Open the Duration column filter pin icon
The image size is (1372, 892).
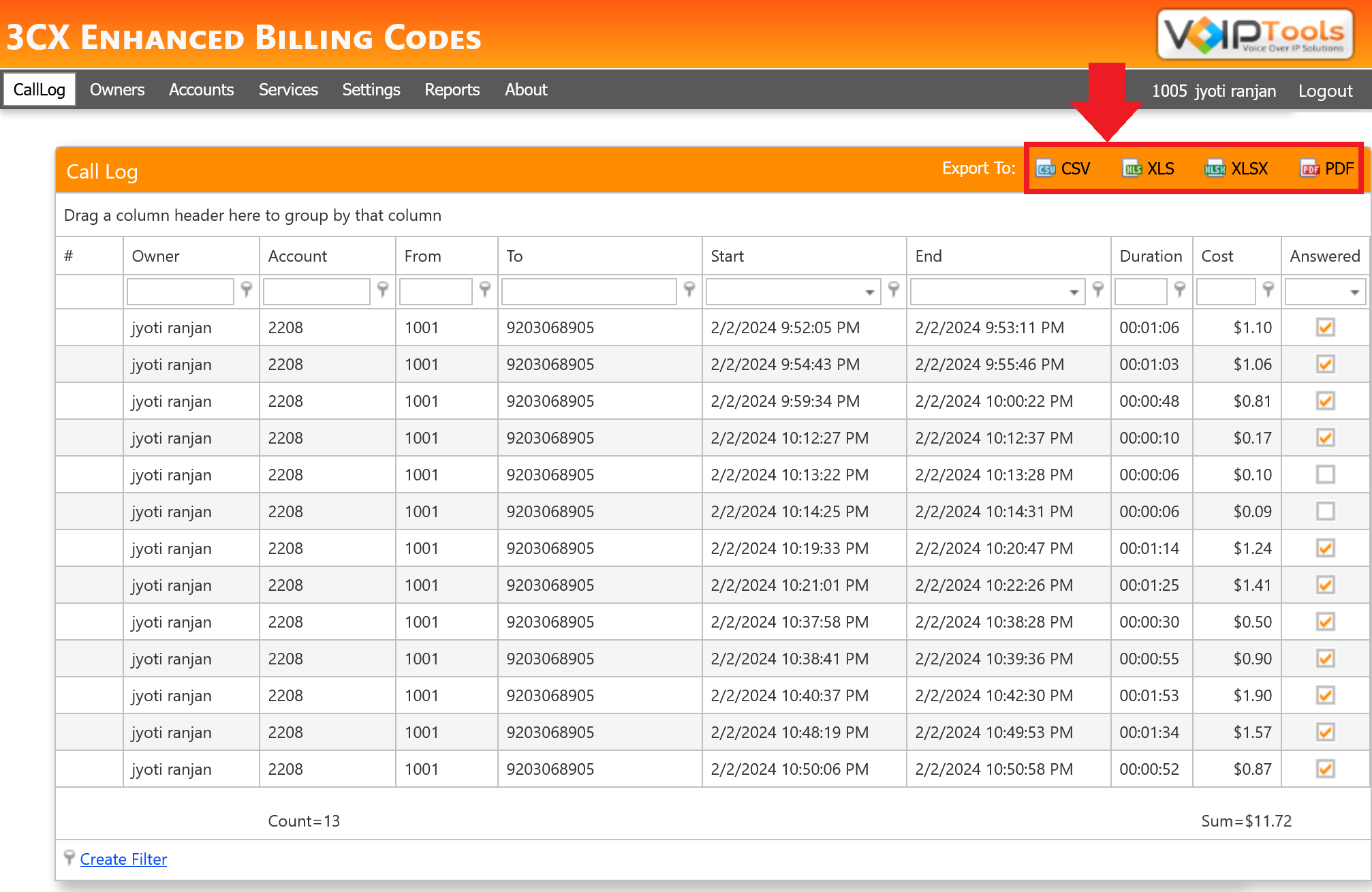(x=1181, y=291)
